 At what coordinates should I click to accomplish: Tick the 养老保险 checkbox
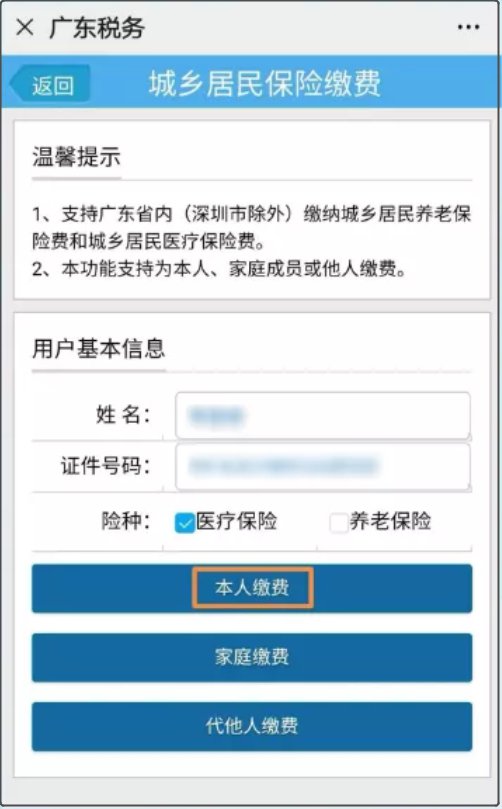point(338,523)
